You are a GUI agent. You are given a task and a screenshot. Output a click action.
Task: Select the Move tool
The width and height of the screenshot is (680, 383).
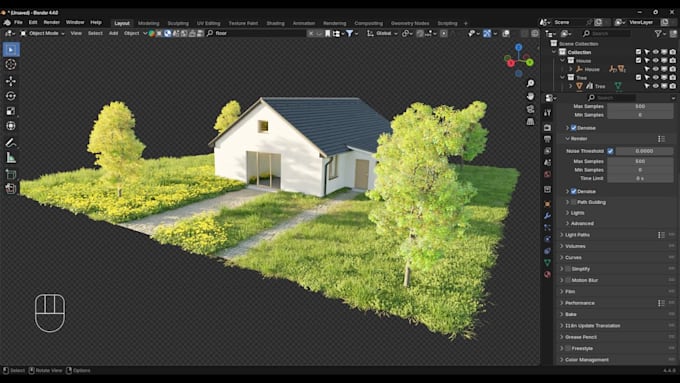click(11, 81)
